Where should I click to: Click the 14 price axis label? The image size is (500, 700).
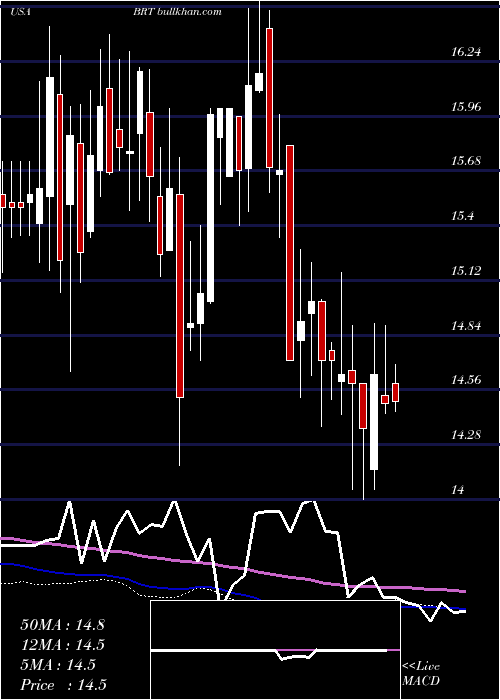tap(457, 490)
